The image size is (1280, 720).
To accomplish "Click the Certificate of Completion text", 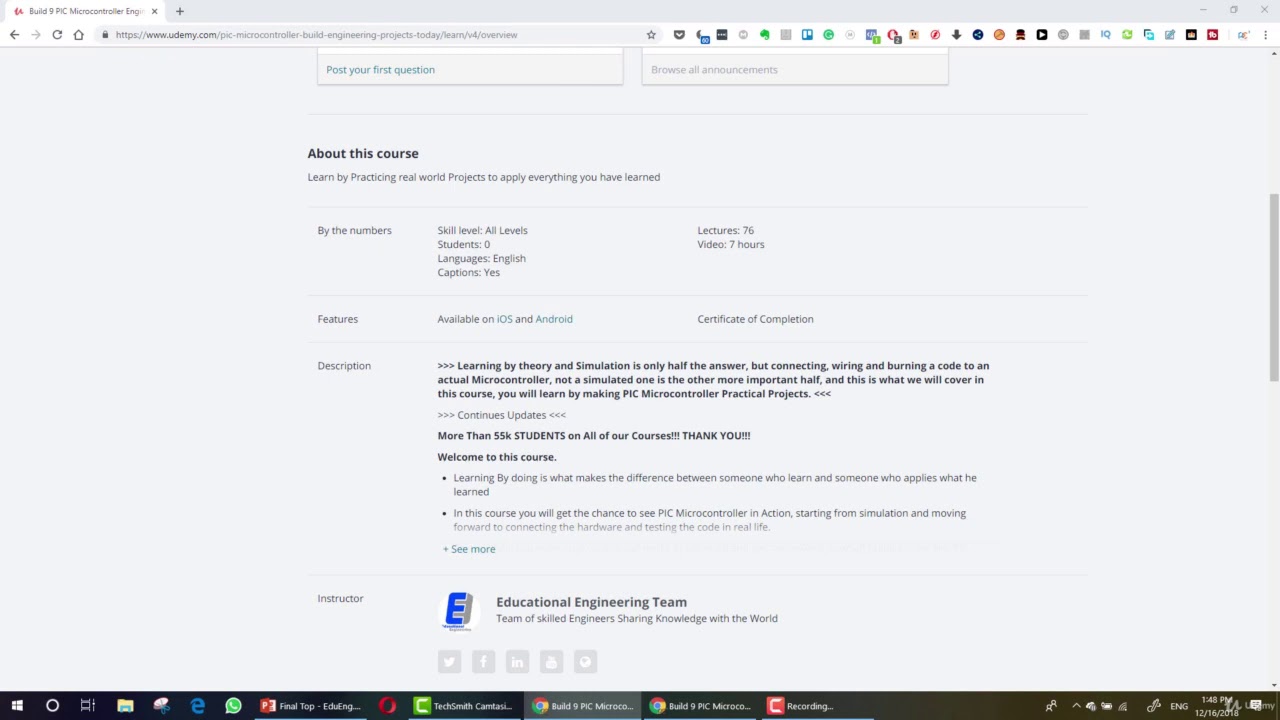I will 755,319.
